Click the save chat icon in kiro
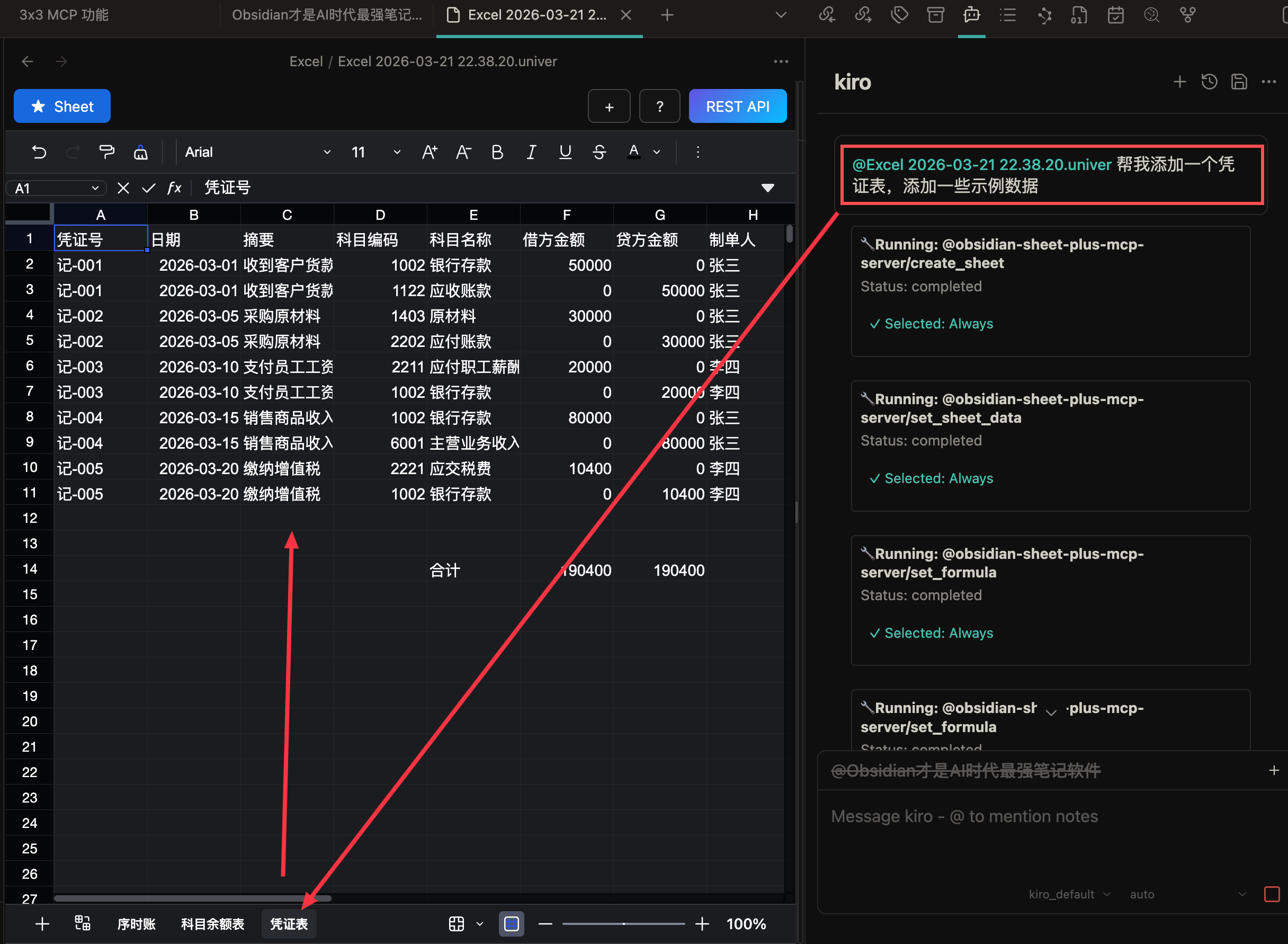 (x=1239, y=82)
